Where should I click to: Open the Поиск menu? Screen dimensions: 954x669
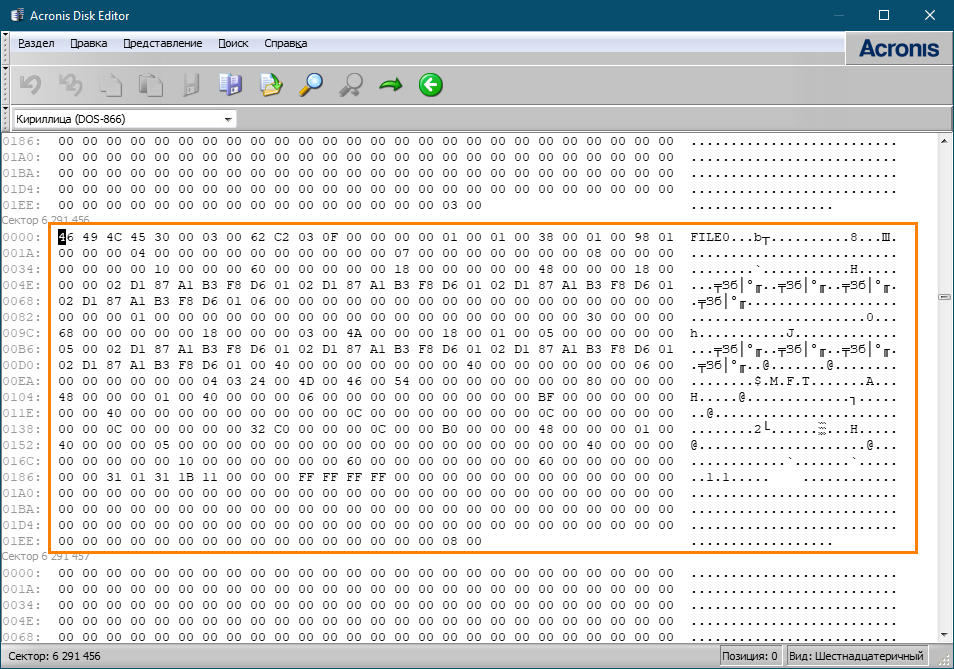[x=233, y=43]
